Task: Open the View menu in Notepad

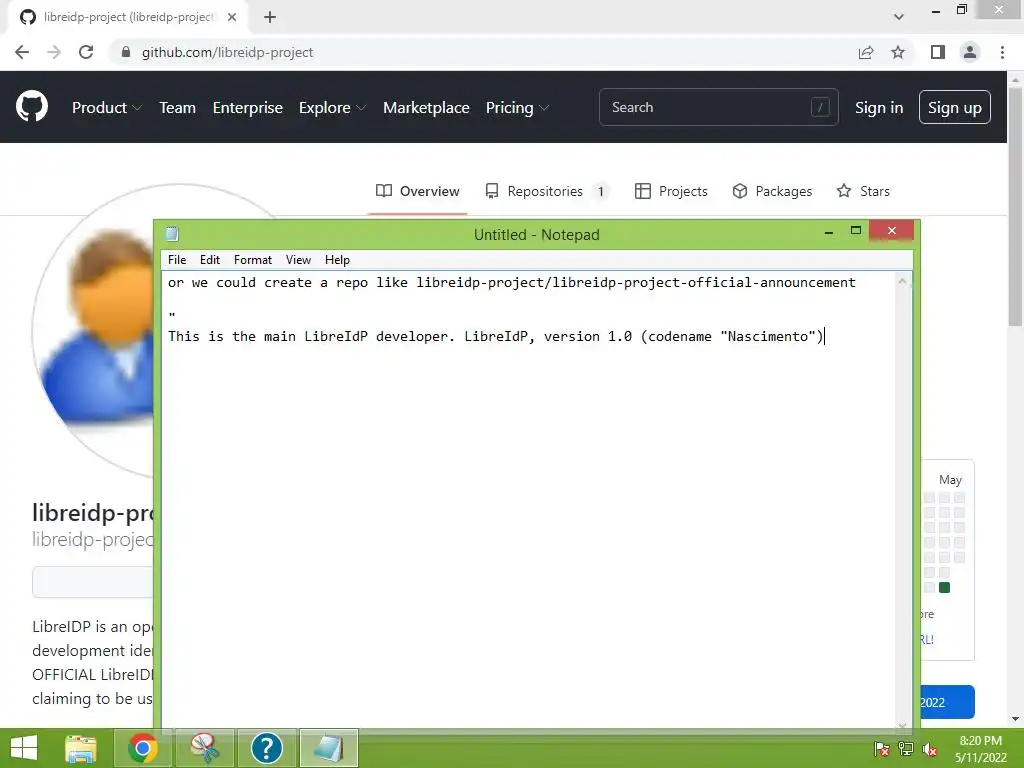Action: (298, 260)
